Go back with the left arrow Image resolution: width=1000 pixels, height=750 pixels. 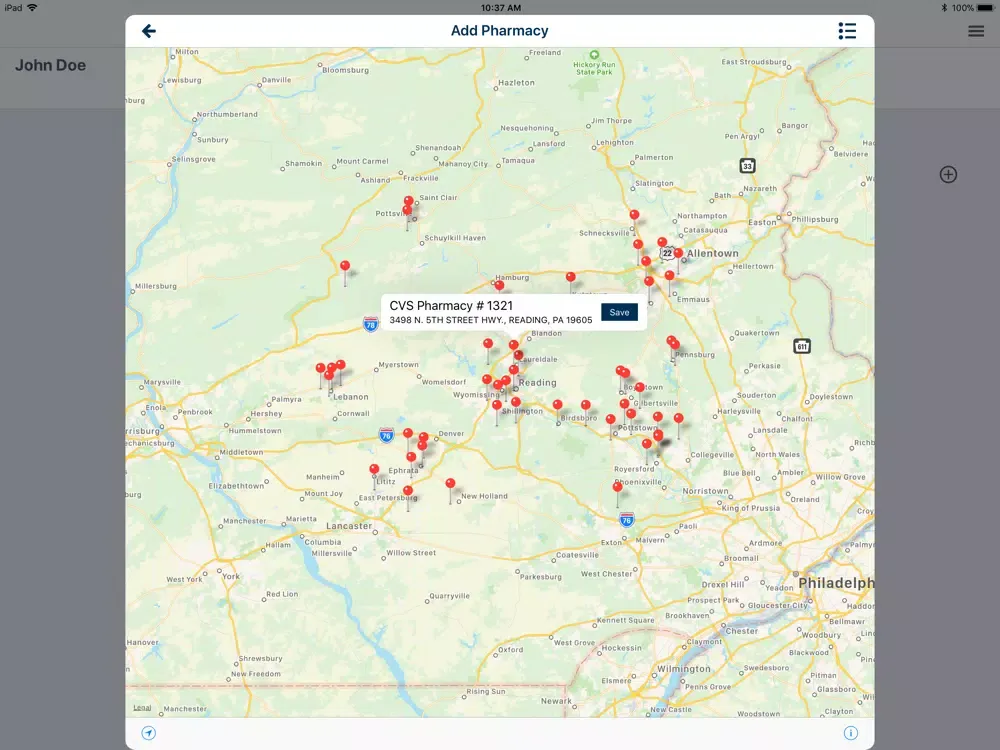click(x=149, y=31)
